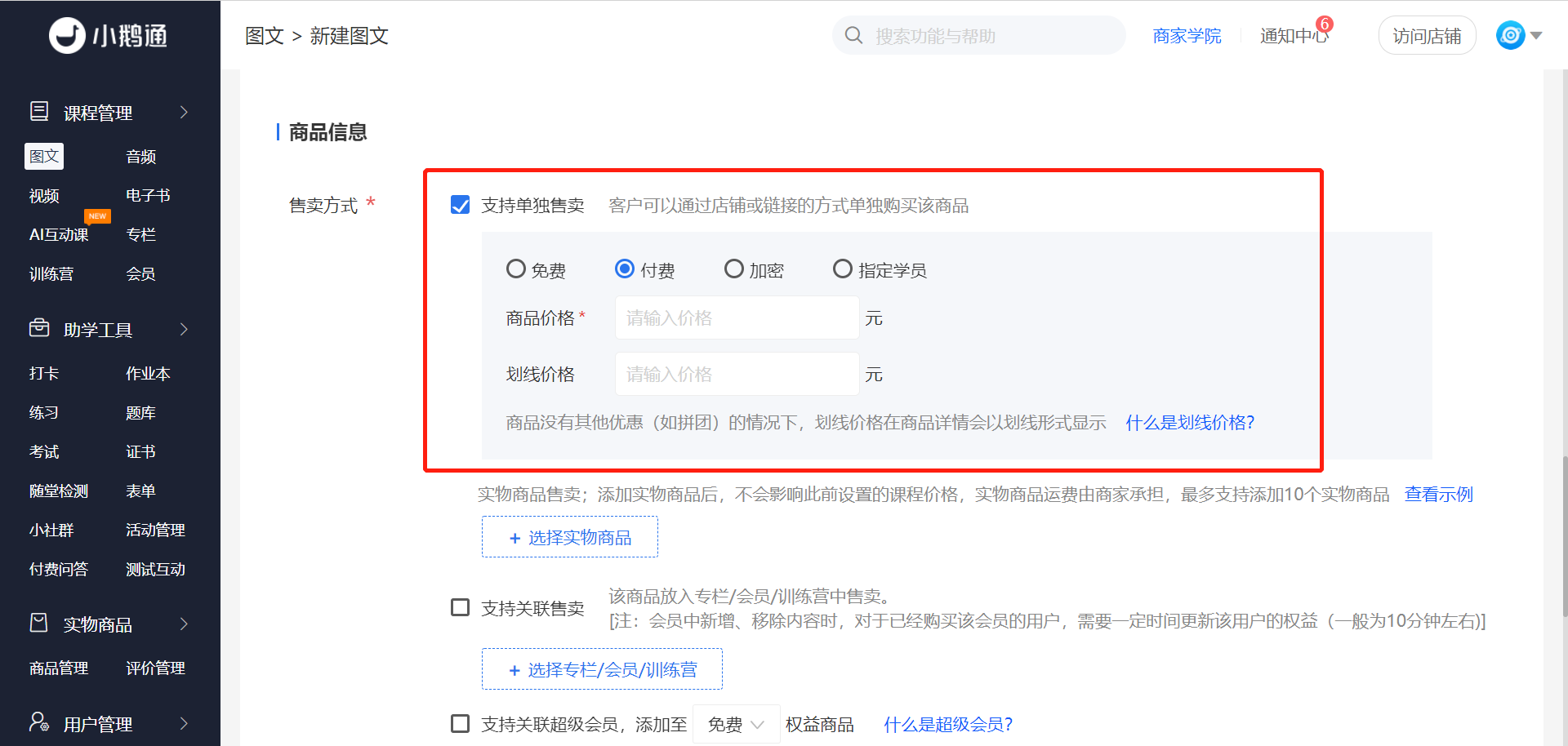Expand the 实物商品 chevron
The image size is (1568, 746).
coord(184,624)
